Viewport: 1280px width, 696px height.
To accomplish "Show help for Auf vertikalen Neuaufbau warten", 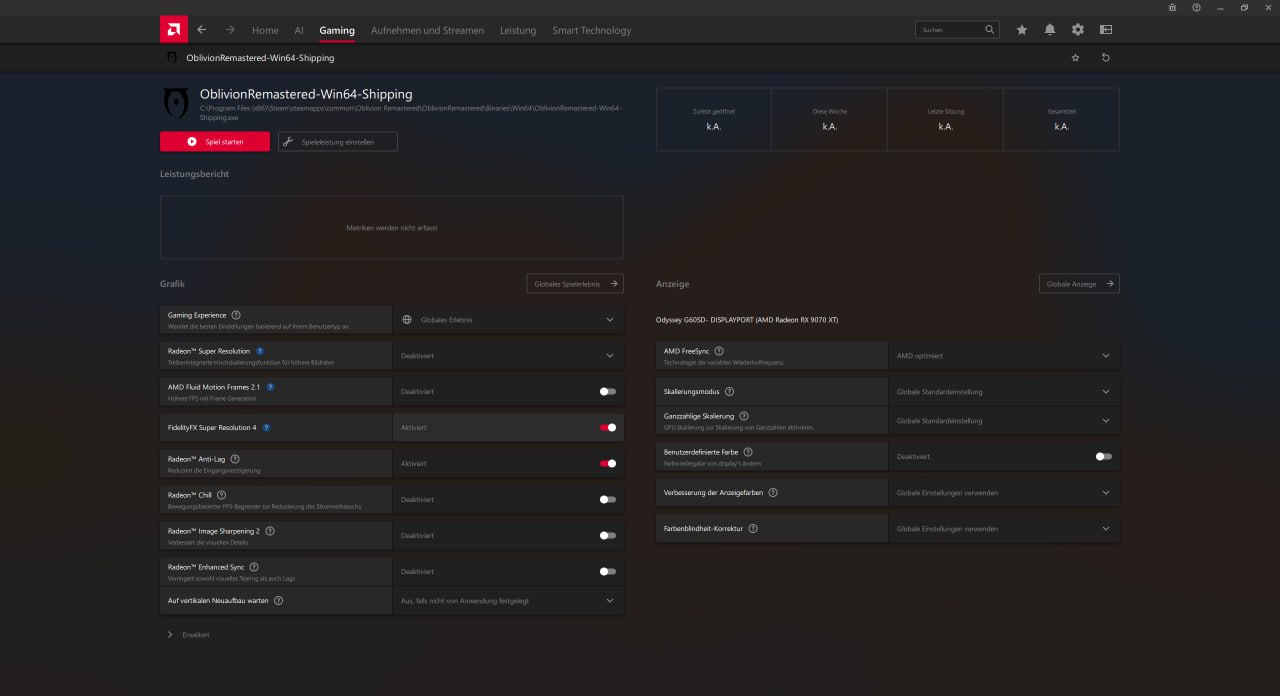I will [279, 601].
